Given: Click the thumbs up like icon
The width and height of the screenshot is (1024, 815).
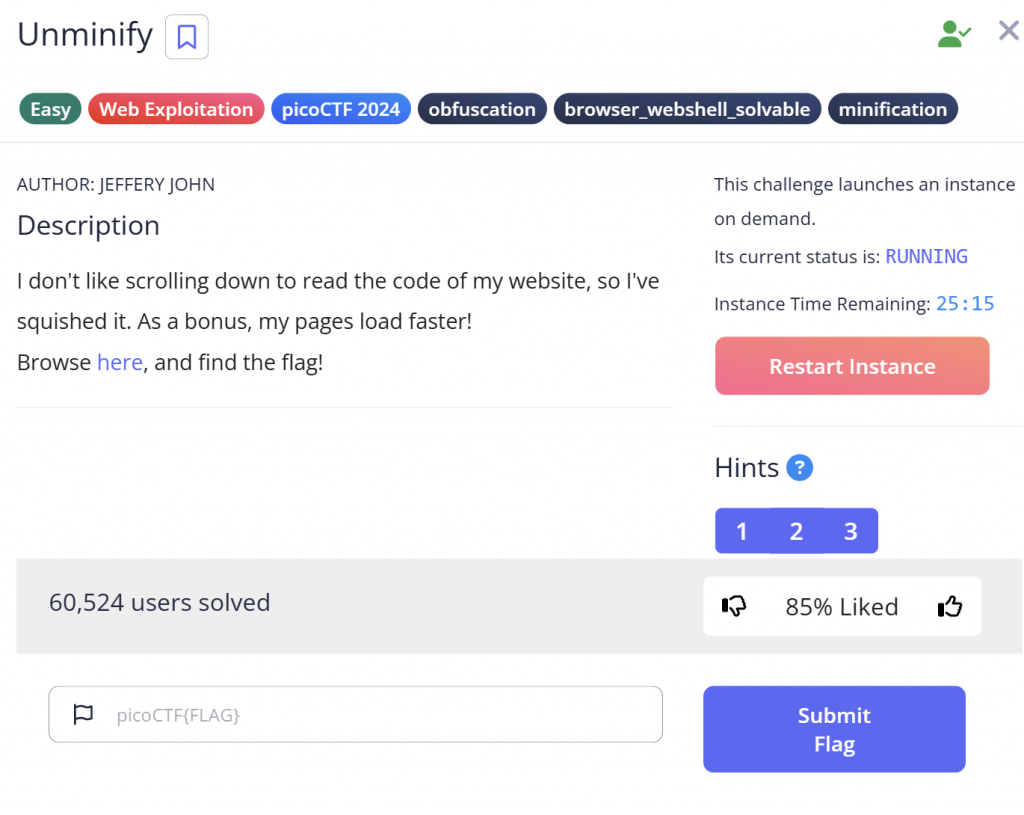Looking at the screenshot, I should (x=949, y=606).
